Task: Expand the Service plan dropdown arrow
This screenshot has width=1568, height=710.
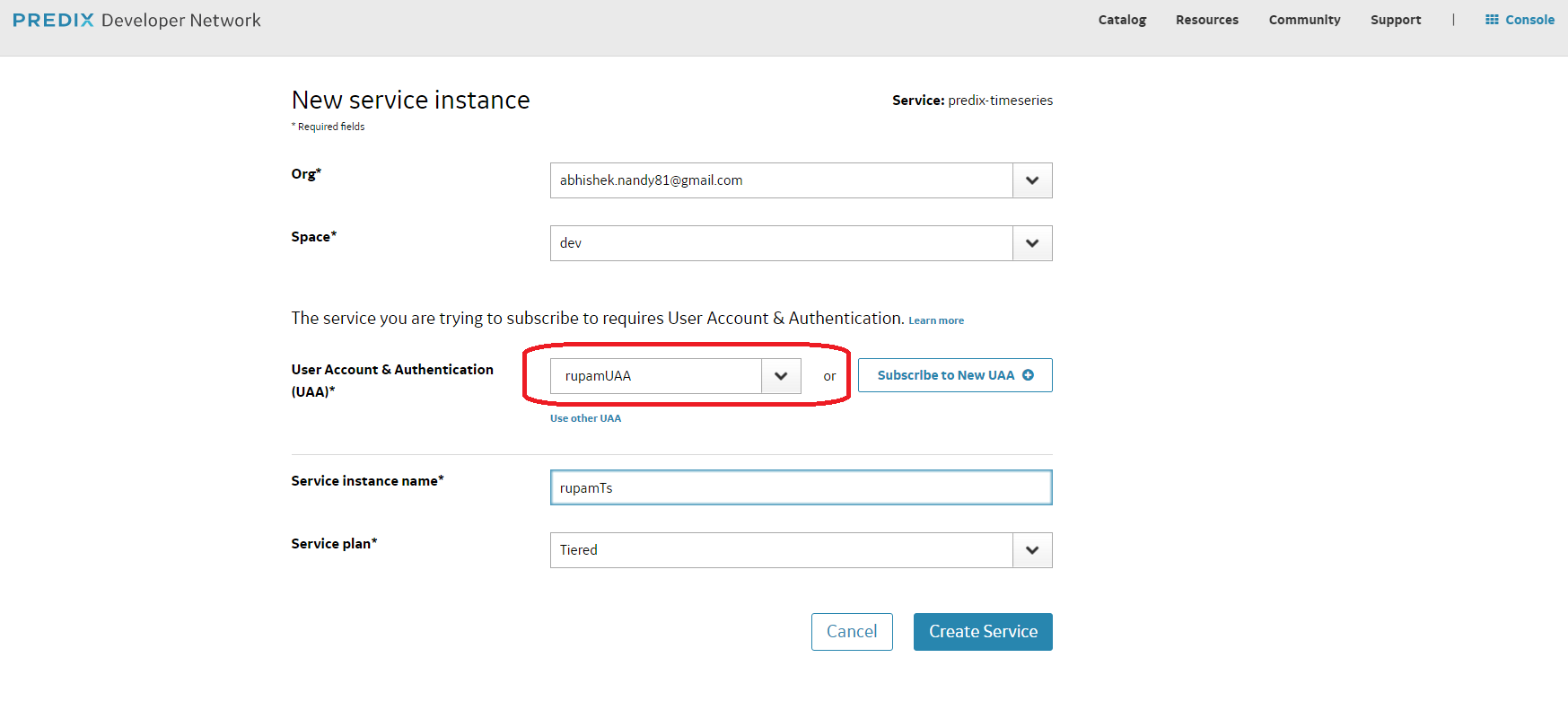Action: pyautogui.click(x=1032, y=550)
